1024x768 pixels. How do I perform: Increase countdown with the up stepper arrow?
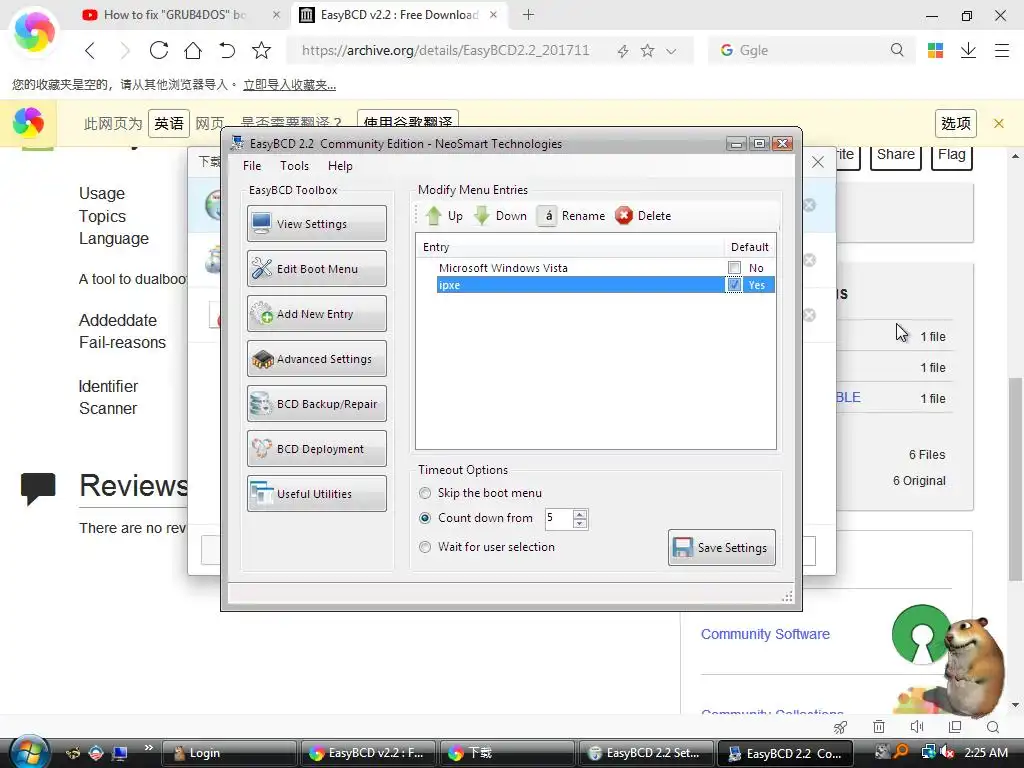(580, 514)
